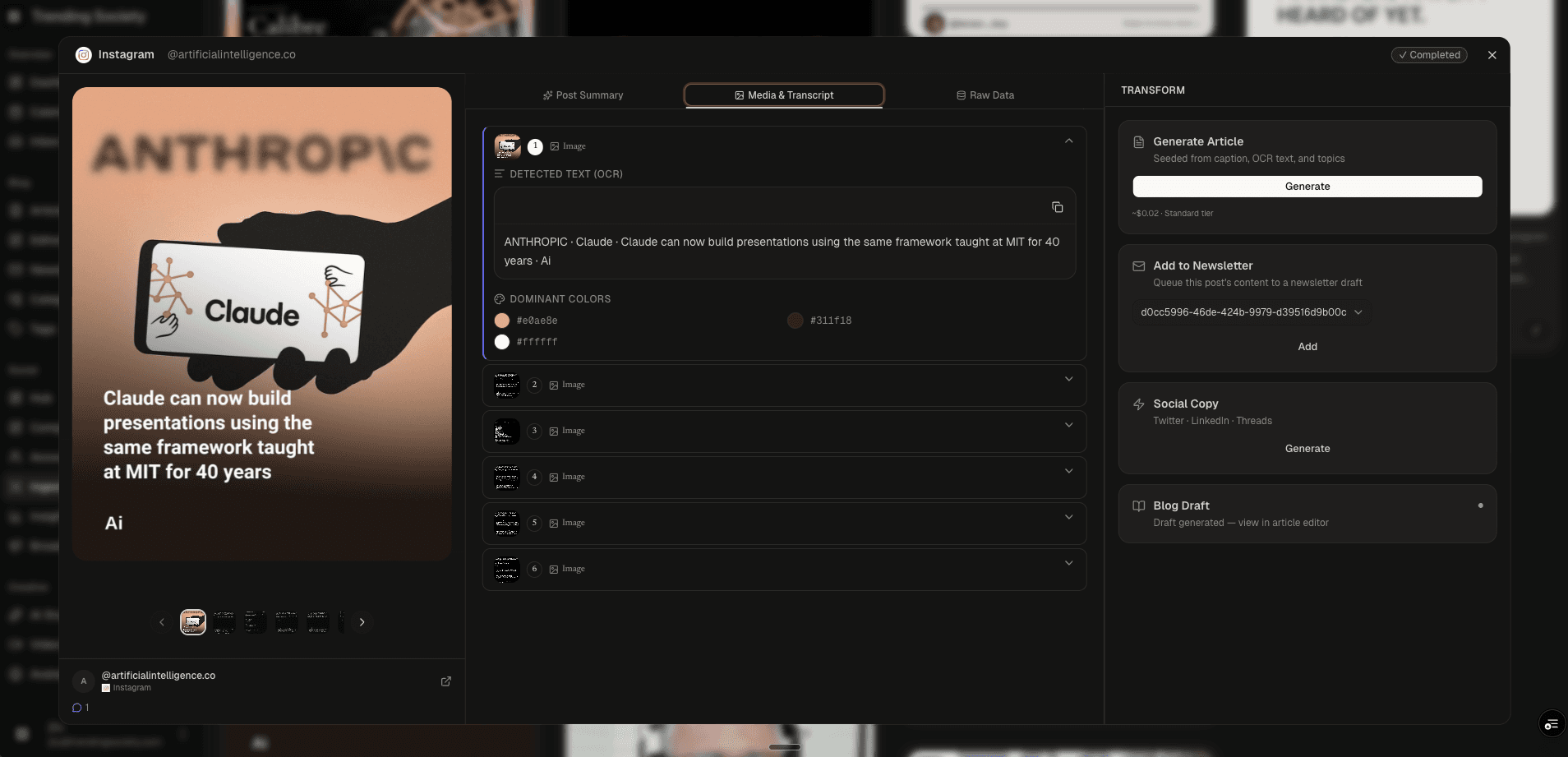1568x757 pixels.
Task: Switch to the Raw Data tab
Action: tap(985, 95)
